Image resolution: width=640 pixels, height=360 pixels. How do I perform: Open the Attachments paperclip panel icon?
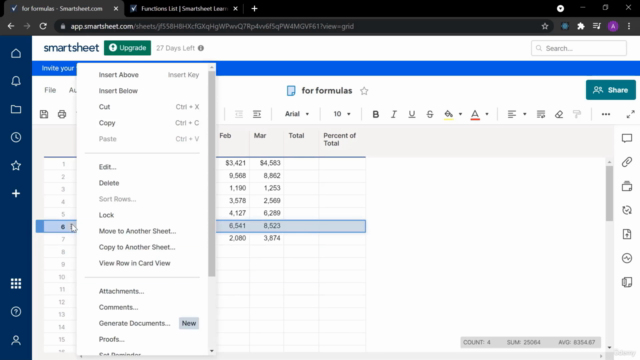coord(627,162)
